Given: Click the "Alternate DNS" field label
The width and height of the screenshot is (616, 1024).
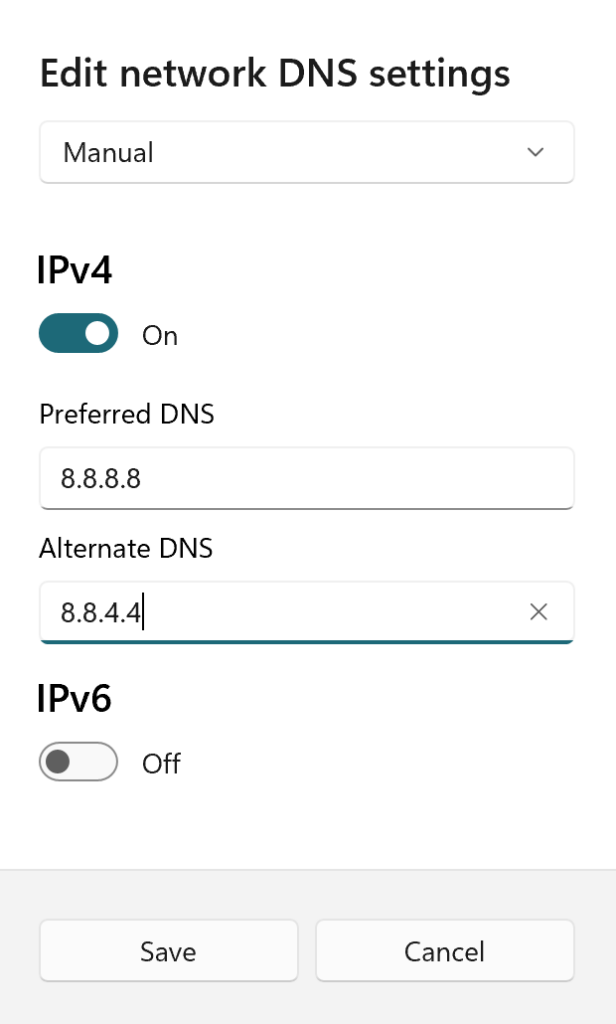Looking at the screenshot, I should 126,548.
